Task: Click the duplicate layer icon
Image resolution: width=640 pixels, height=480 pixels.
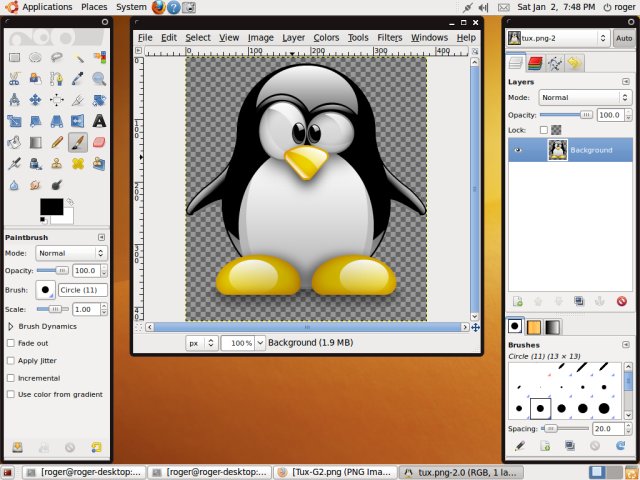Action: tap(579, 302)
